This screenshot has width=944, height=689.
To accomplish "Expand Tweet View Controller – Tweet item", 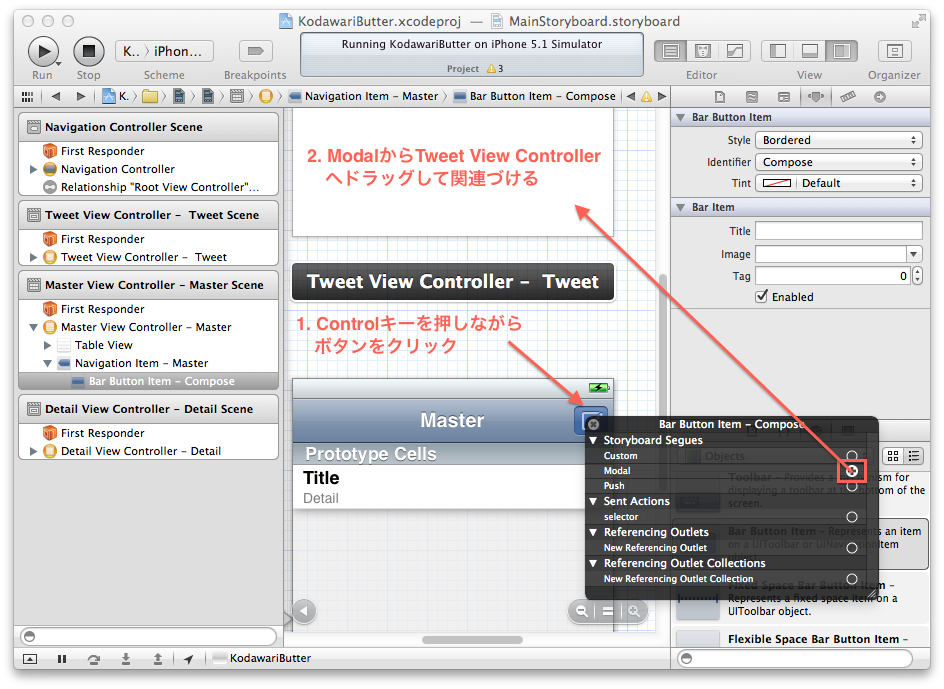I will [x=33, y=257].
